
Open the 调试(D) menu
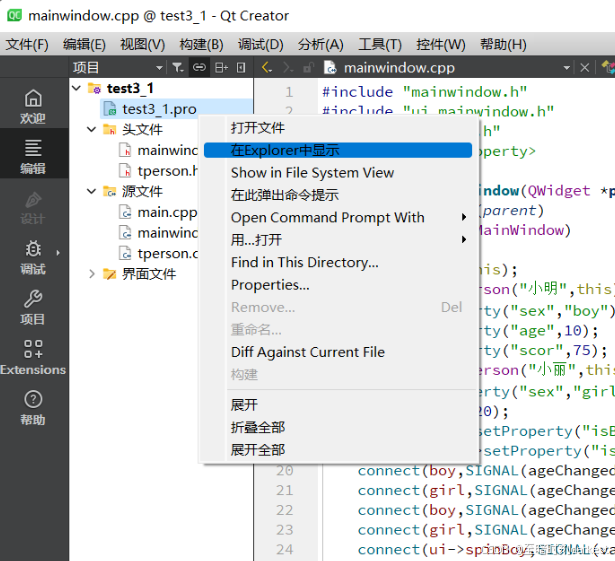pos(260,44)
